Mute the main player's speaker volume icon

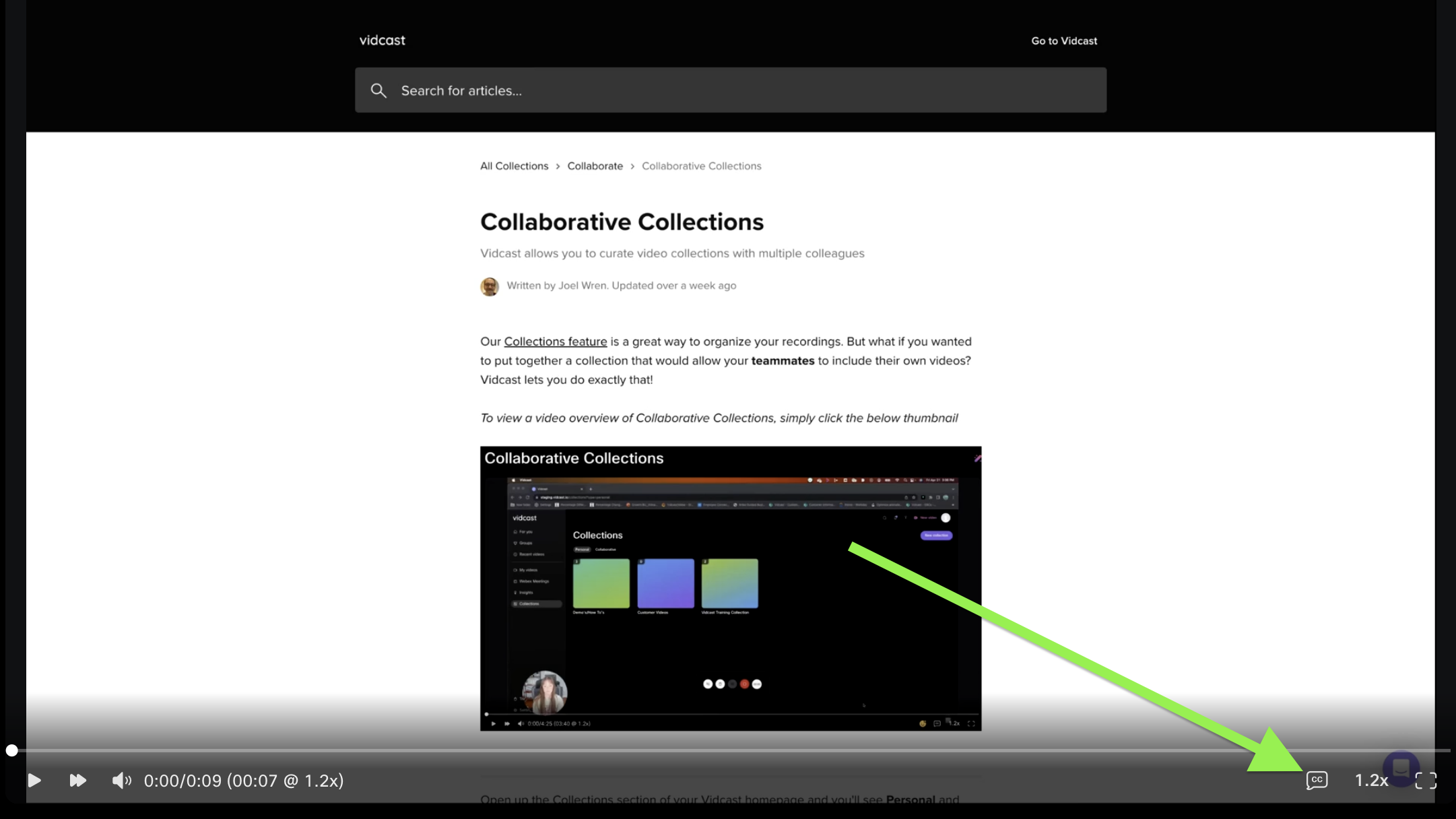point(121,780)
